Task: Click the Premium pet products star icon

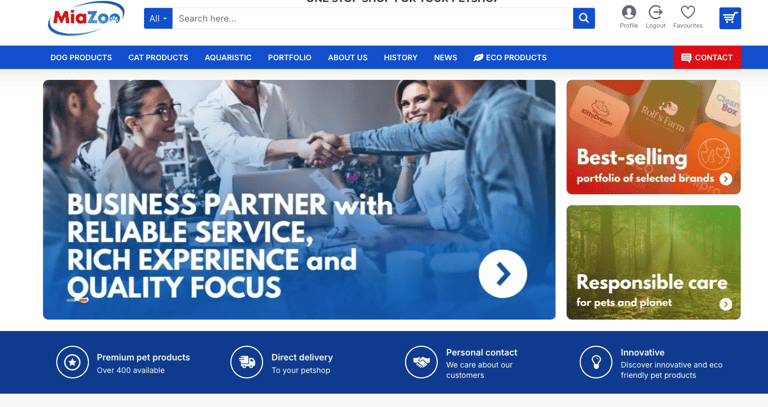Action: click(x=72, y=362)
